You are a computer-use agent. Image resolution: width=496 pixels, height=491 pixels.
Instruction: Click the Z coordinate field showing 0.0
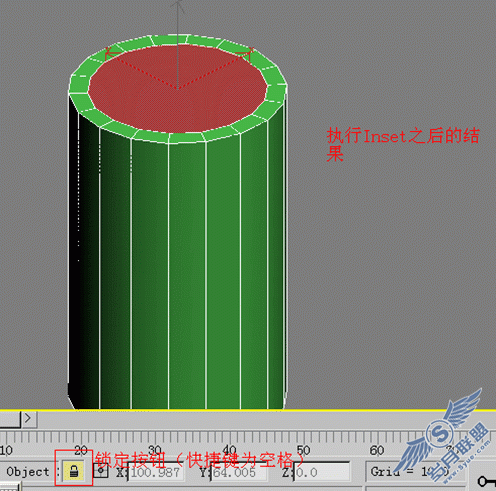(x=322, y=472)
